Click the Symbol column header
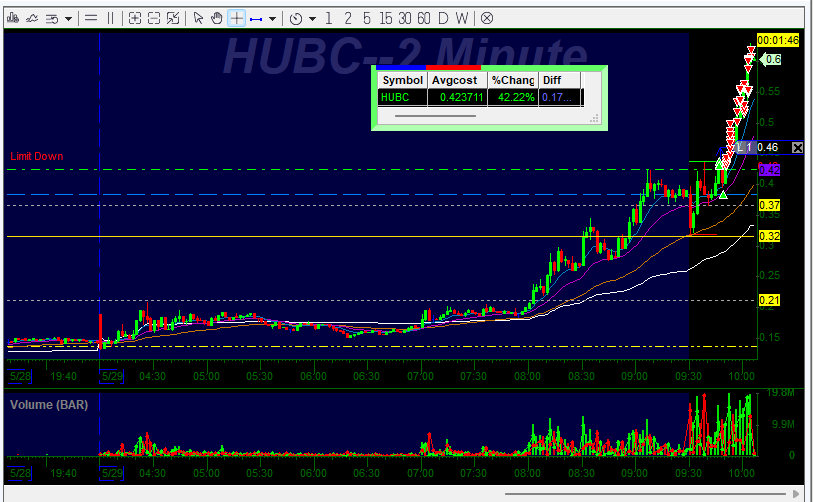Viewport: 814px width, 502px height. pyautogui.click(x=402, y=80)
